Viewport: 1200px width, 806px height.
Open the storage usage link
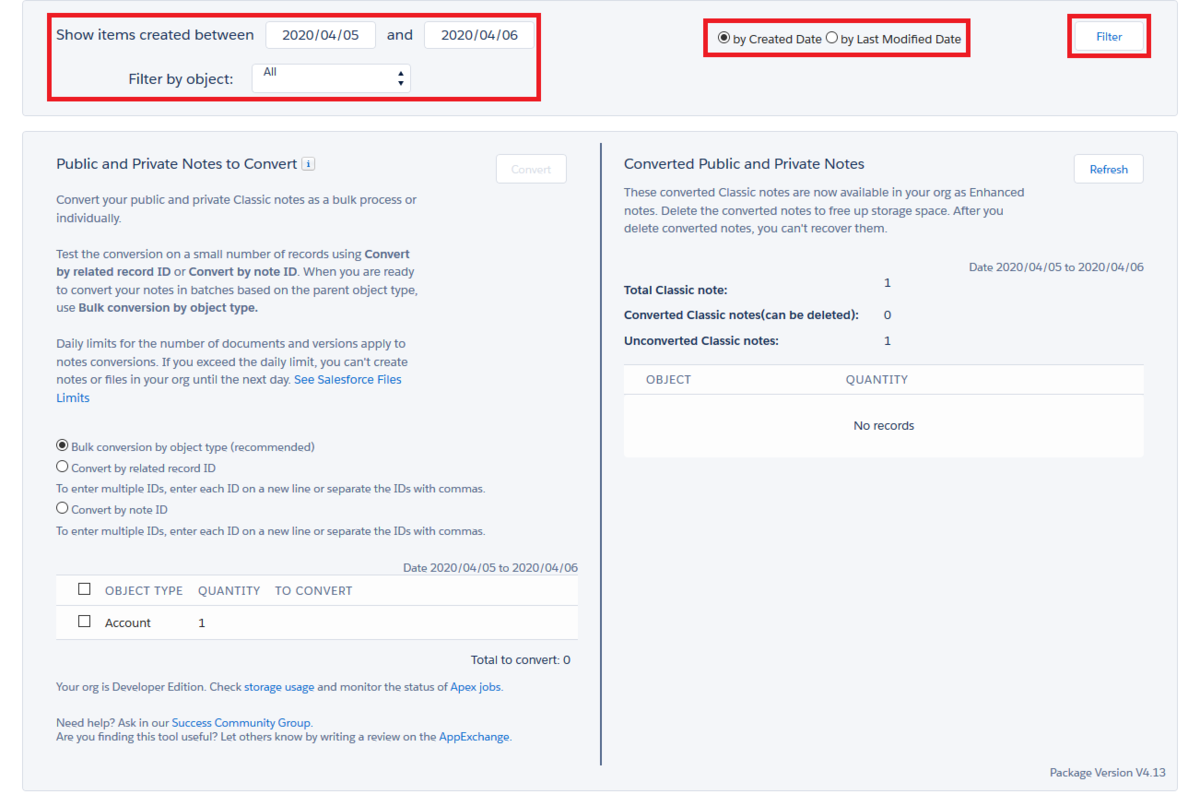pos(279,687)
